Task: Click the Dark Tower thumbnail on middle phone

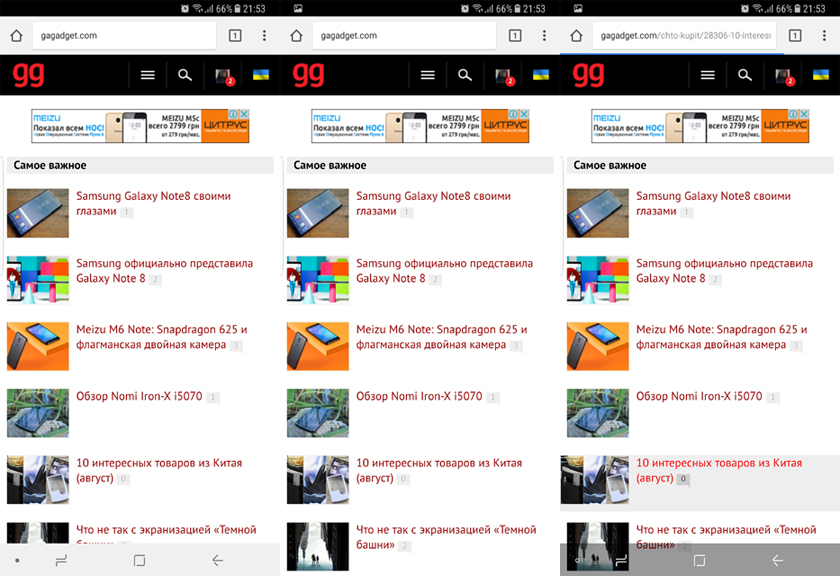Action: (x=318, y=547)
